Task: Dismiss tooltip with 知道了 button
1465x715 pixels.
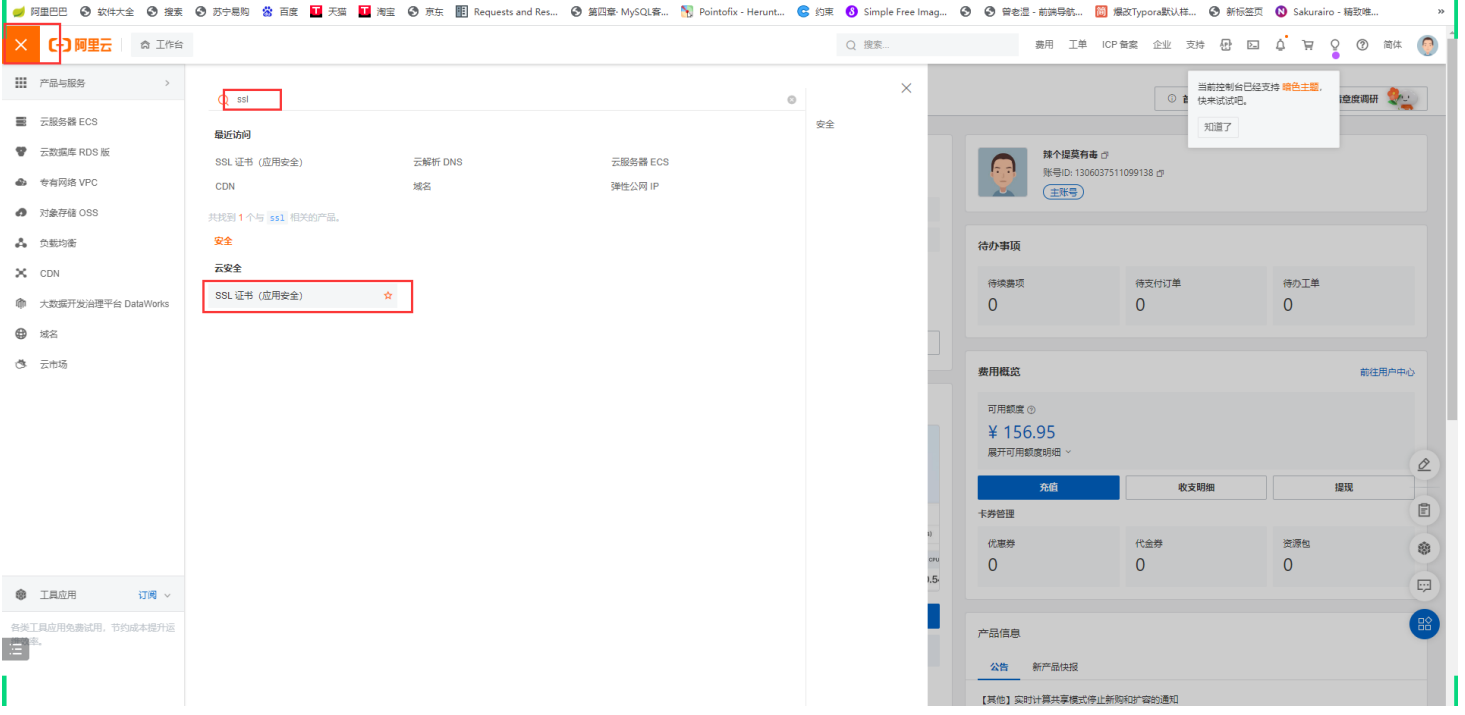Action: (1218, 127)
